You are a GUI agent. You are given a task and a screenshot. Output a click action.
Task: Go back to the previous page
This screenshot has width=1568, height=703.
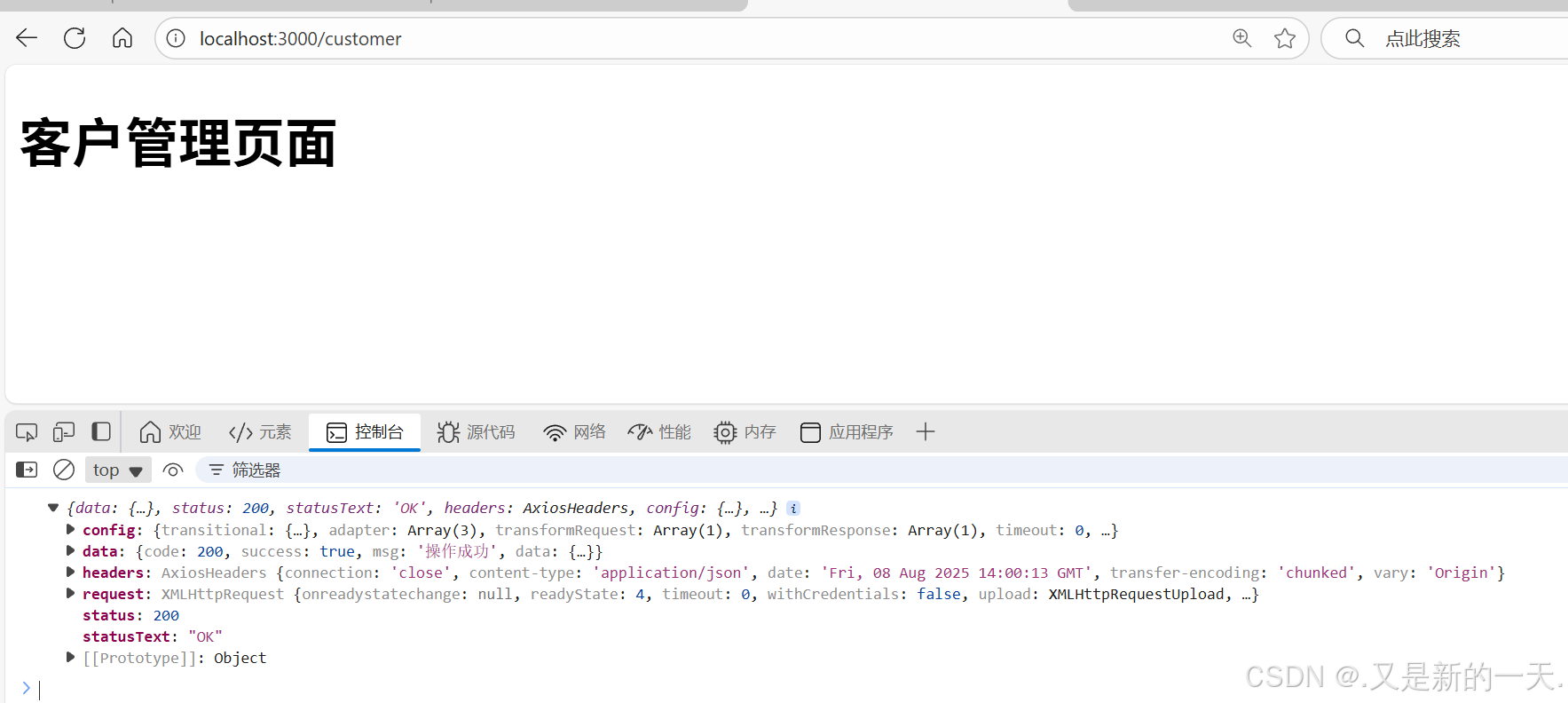pos(27,38)
